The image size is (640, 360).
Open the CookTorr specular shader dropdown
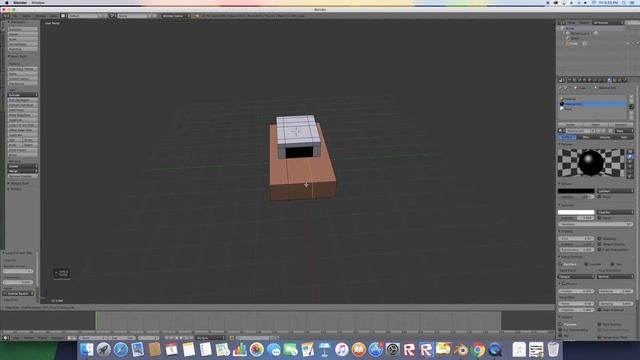615,212
